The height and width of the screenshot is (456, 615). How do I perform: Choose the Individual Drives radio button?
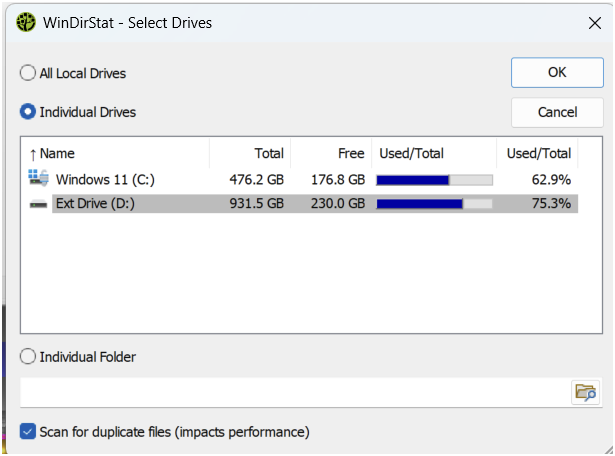tap(28, 112)
